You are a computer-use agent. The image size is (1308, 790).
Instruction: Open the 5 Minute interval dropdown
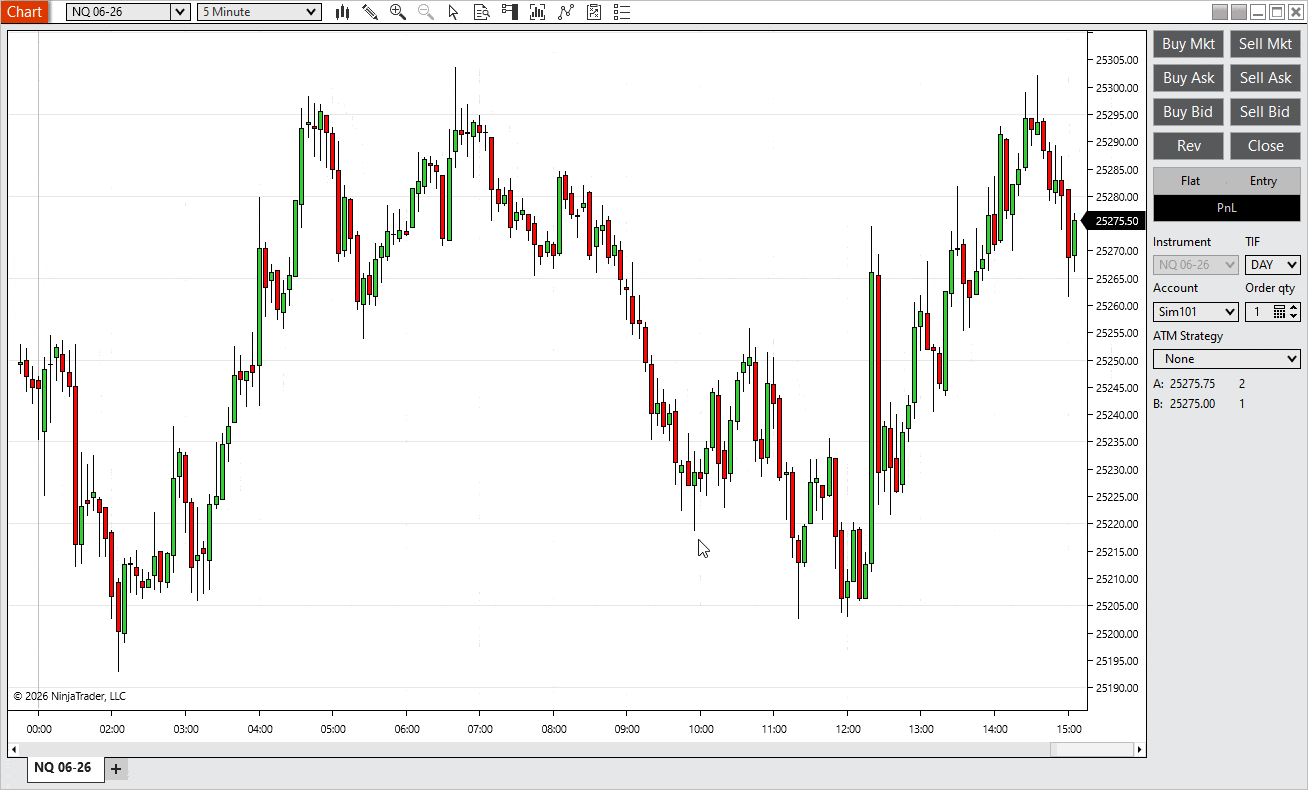tap(311, 12)
